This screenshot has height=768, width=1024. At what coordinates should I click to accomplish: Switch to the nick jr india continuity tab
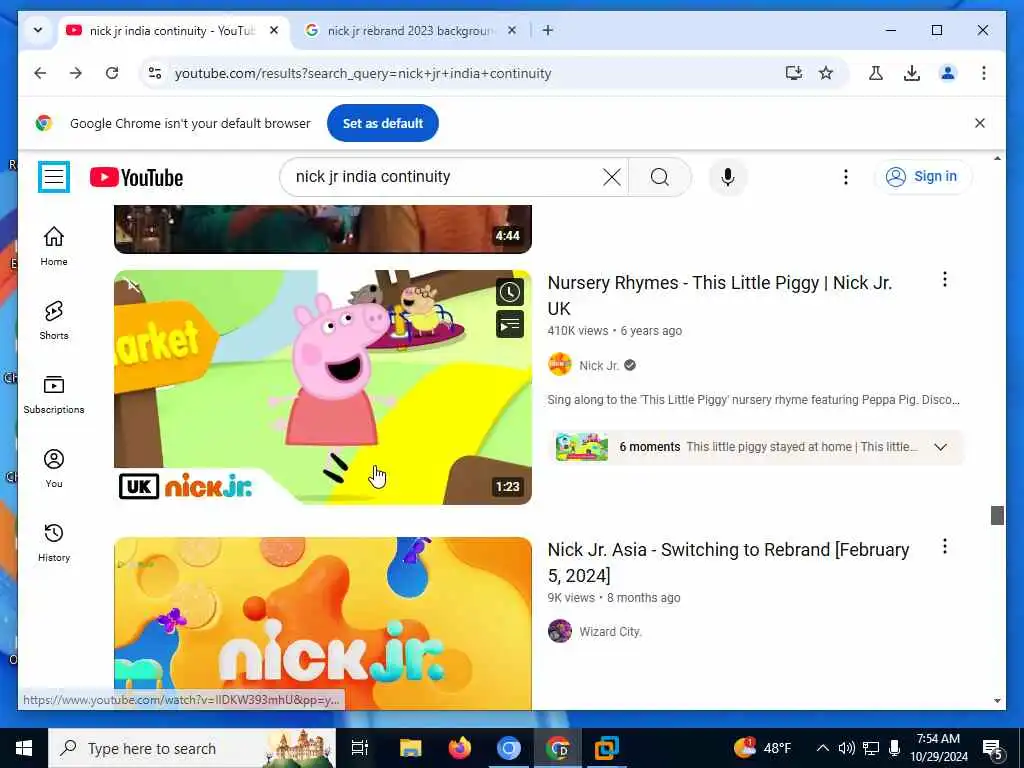(172, 31)
